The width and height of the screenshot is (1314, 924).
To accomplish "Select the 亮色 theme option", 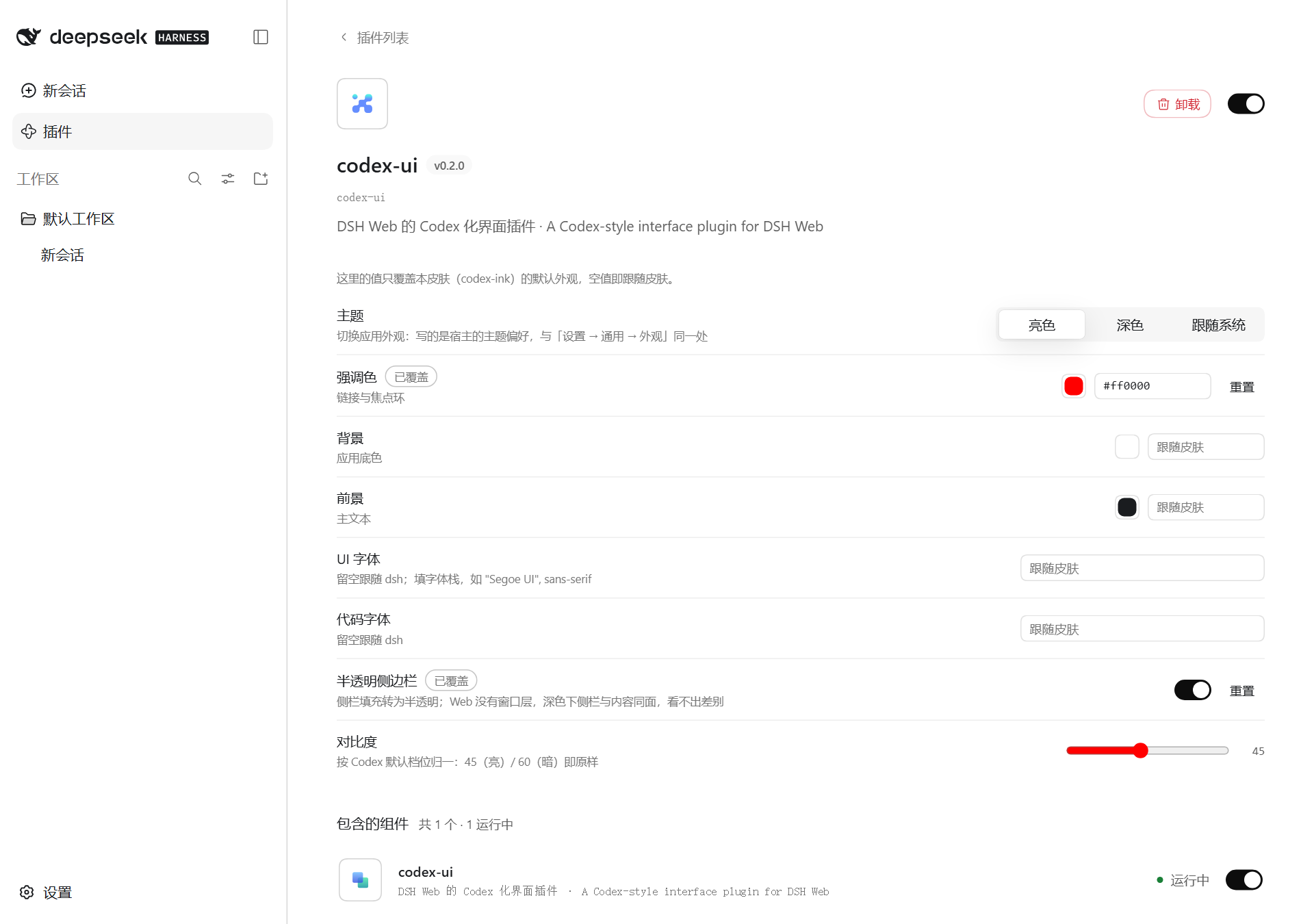I will (1042, 325).
